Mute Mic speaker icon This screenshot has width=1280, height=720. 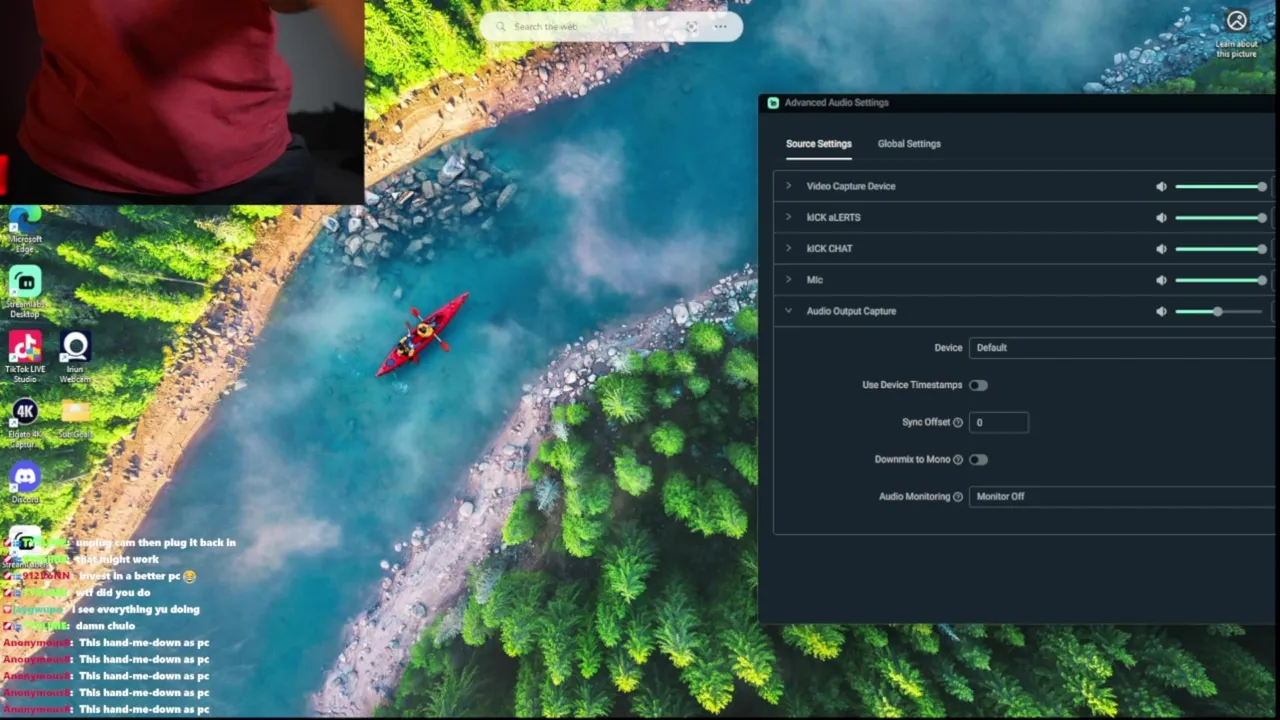1161,280
